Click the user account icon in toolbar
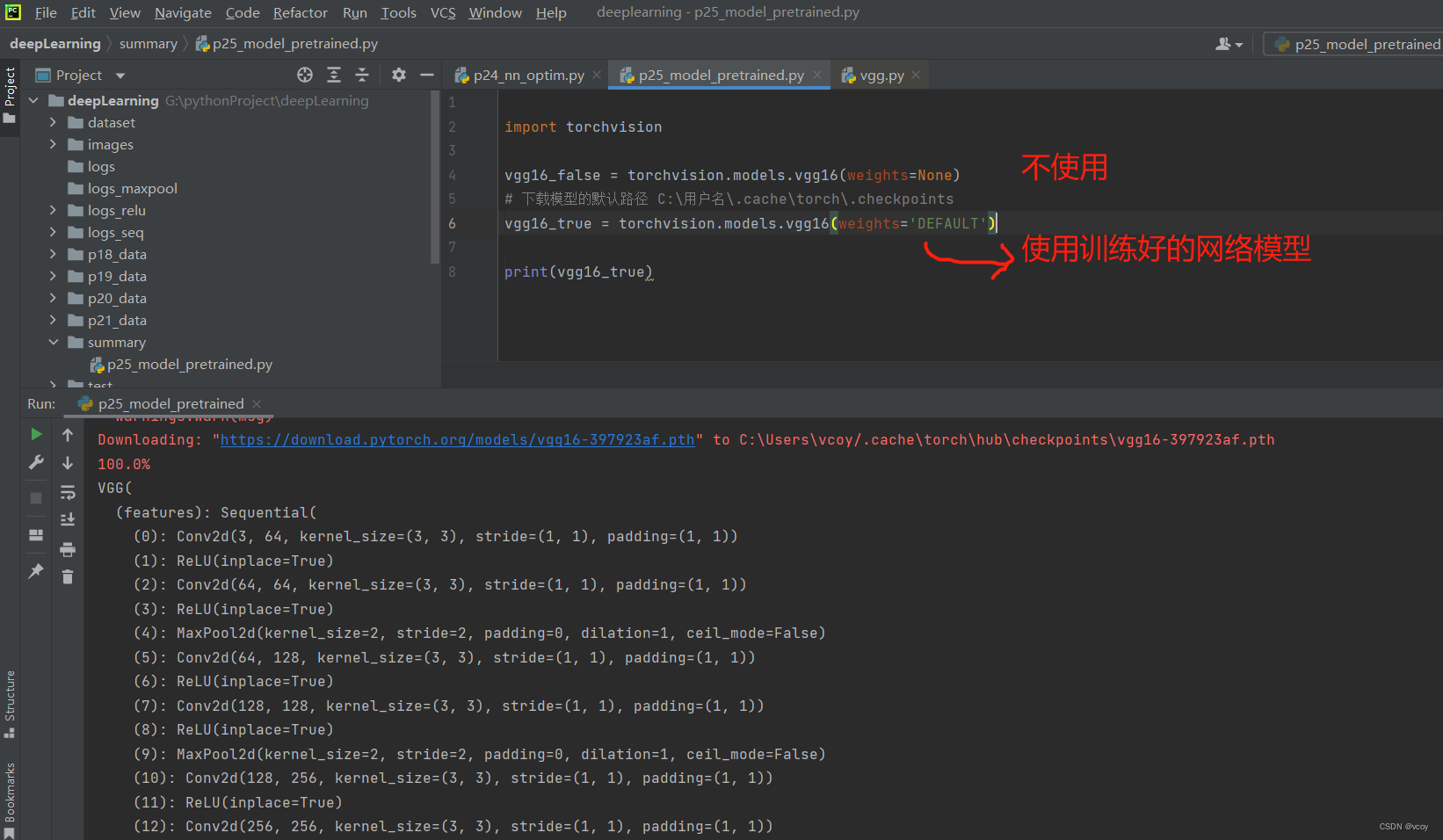 pyautogui.click(x=1229, y=44)
